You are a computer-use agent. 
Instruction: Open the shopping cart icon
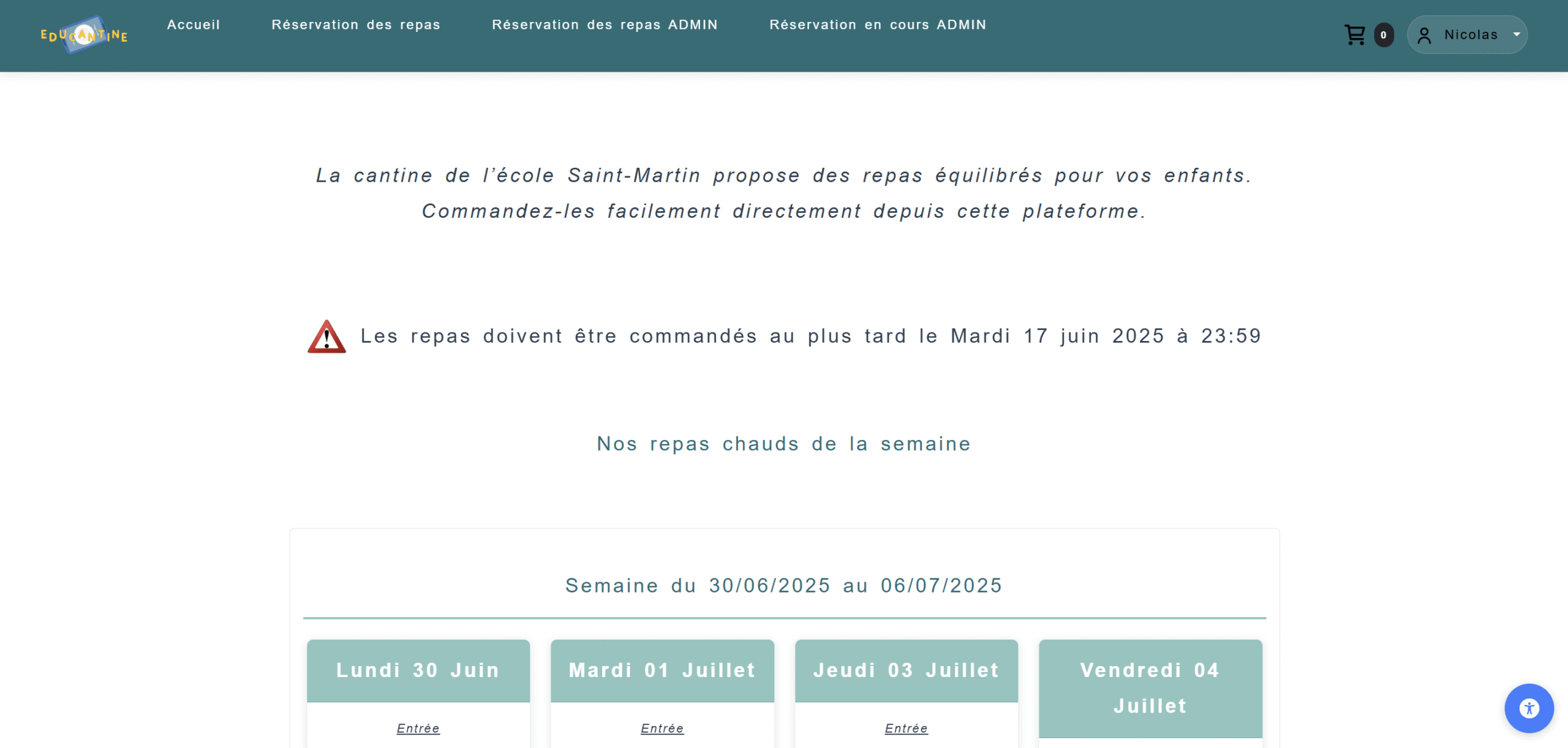[x=1354, y=35]
